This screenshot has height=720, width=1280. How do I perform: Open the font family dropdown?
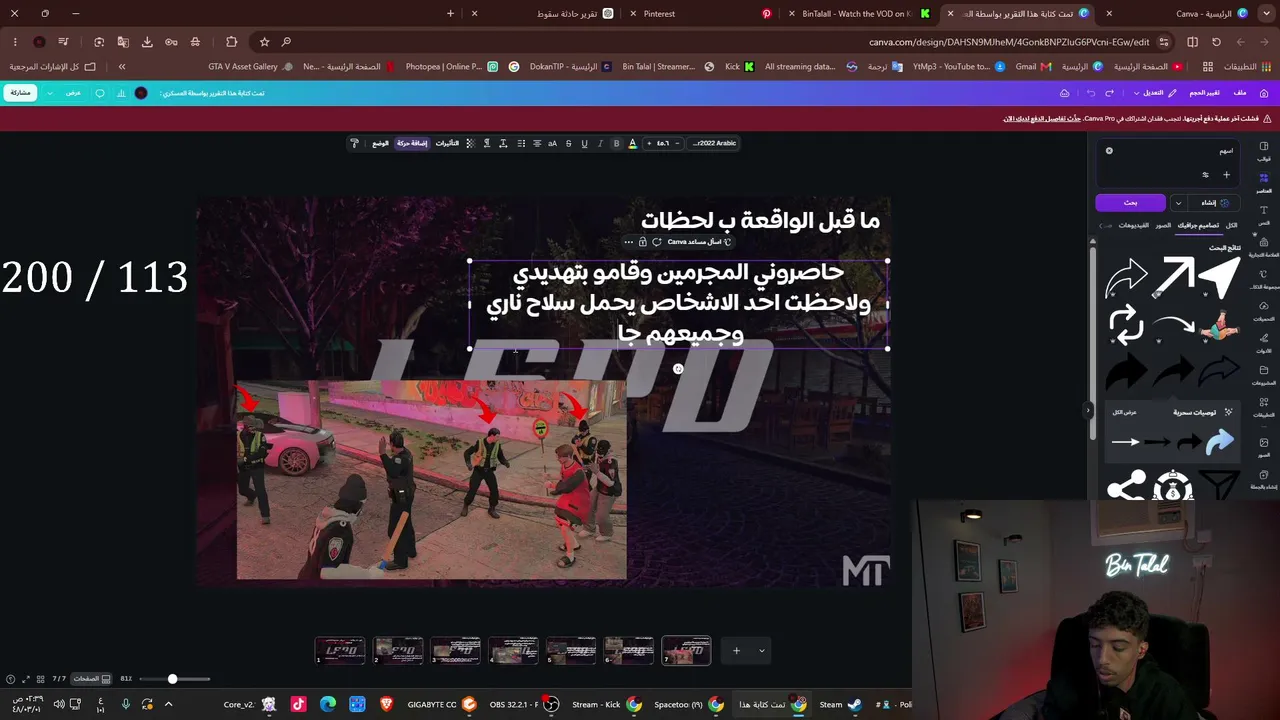(x=715, y=143)
